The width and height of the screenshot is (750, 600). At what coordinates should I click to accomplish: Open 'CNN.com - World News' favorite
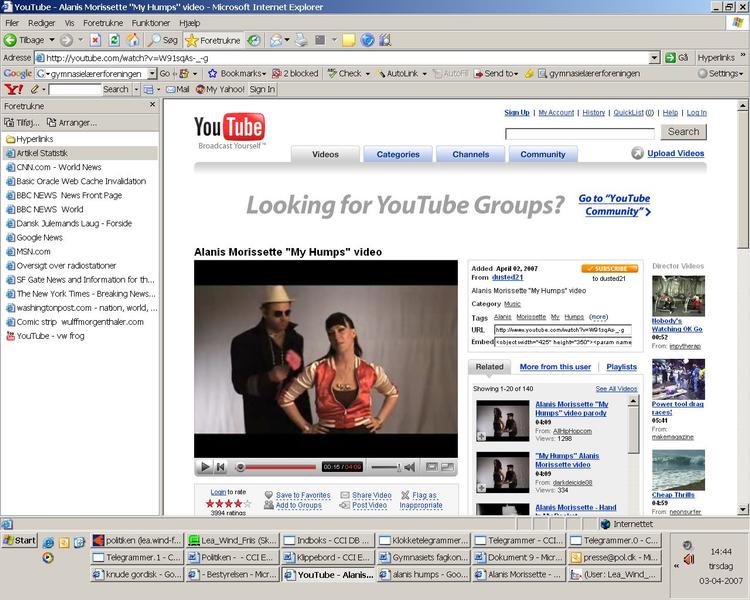(x=59, y=167)
